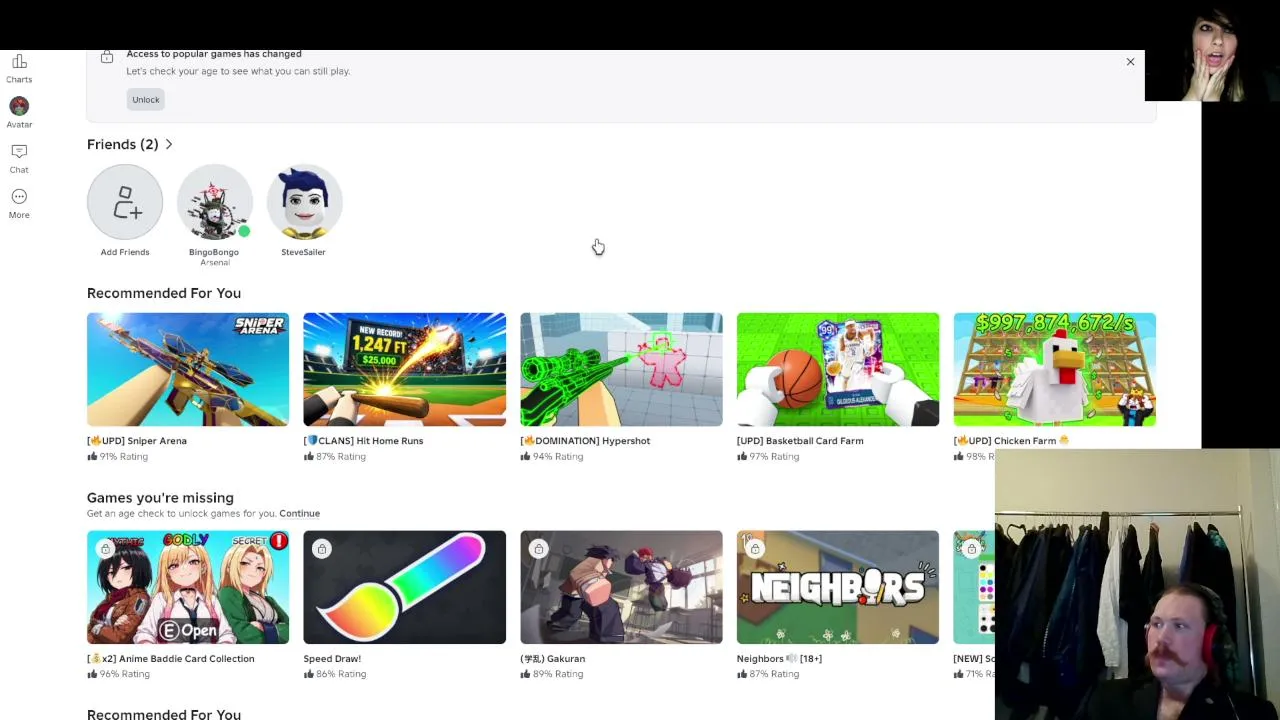This screenshot has width=1280, height=720.
Task: Click the Continue link under Games you're missing
Action: [x=300, y=514]
